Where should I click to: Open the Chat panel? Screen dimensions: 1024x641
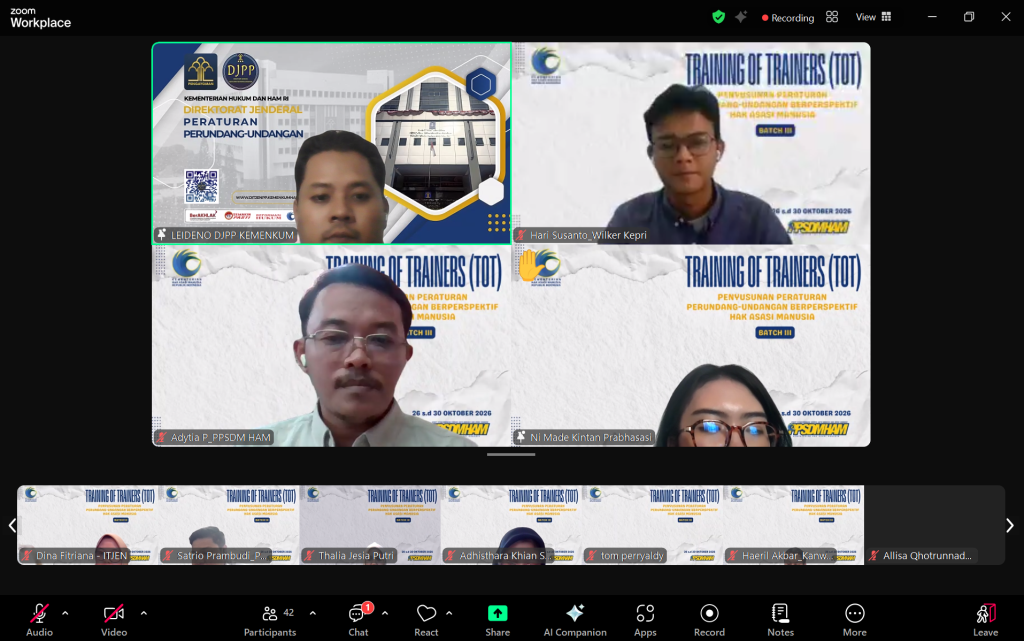pos(358,619)
